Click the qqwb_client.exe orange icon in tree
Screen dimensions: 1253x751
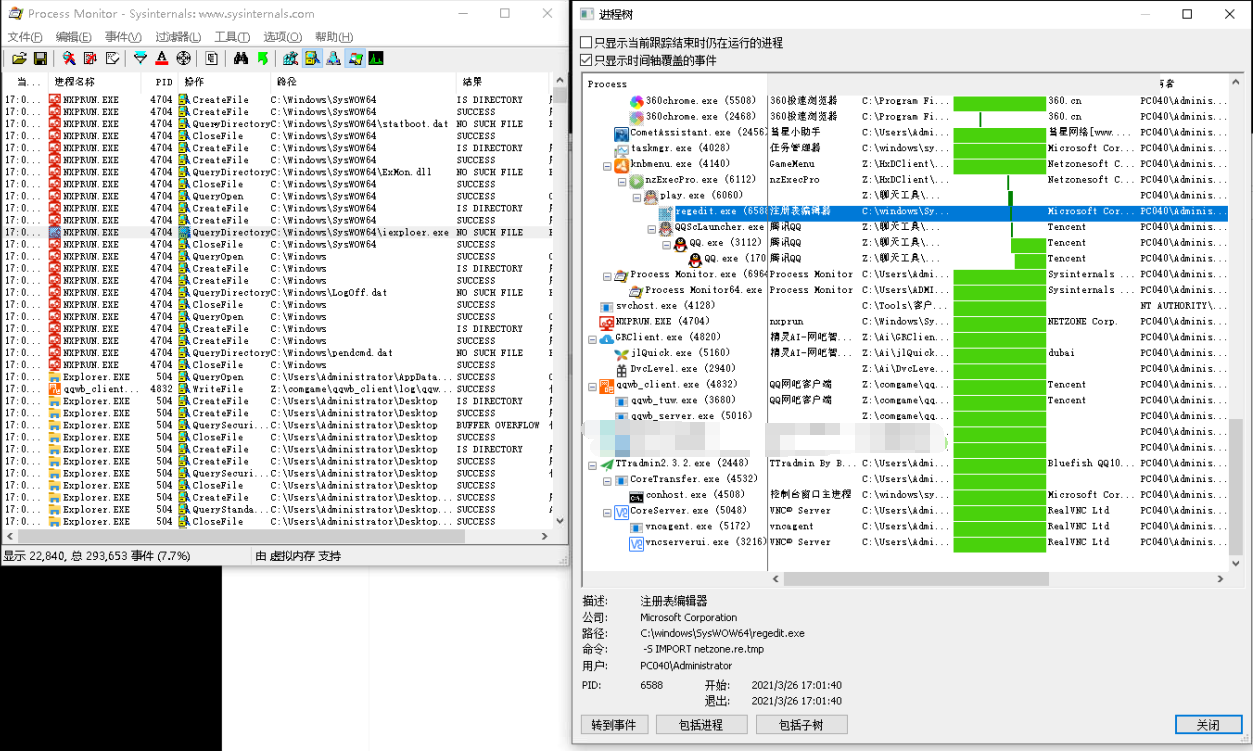coord(606,385)
